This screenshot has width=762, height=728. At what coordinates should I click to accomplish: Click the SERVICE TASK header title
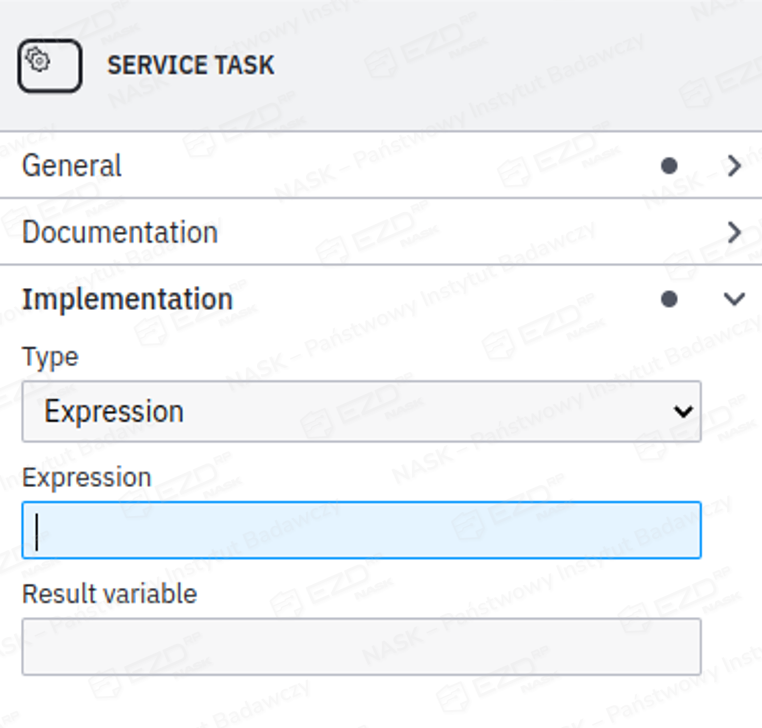(x=190, y=66)
